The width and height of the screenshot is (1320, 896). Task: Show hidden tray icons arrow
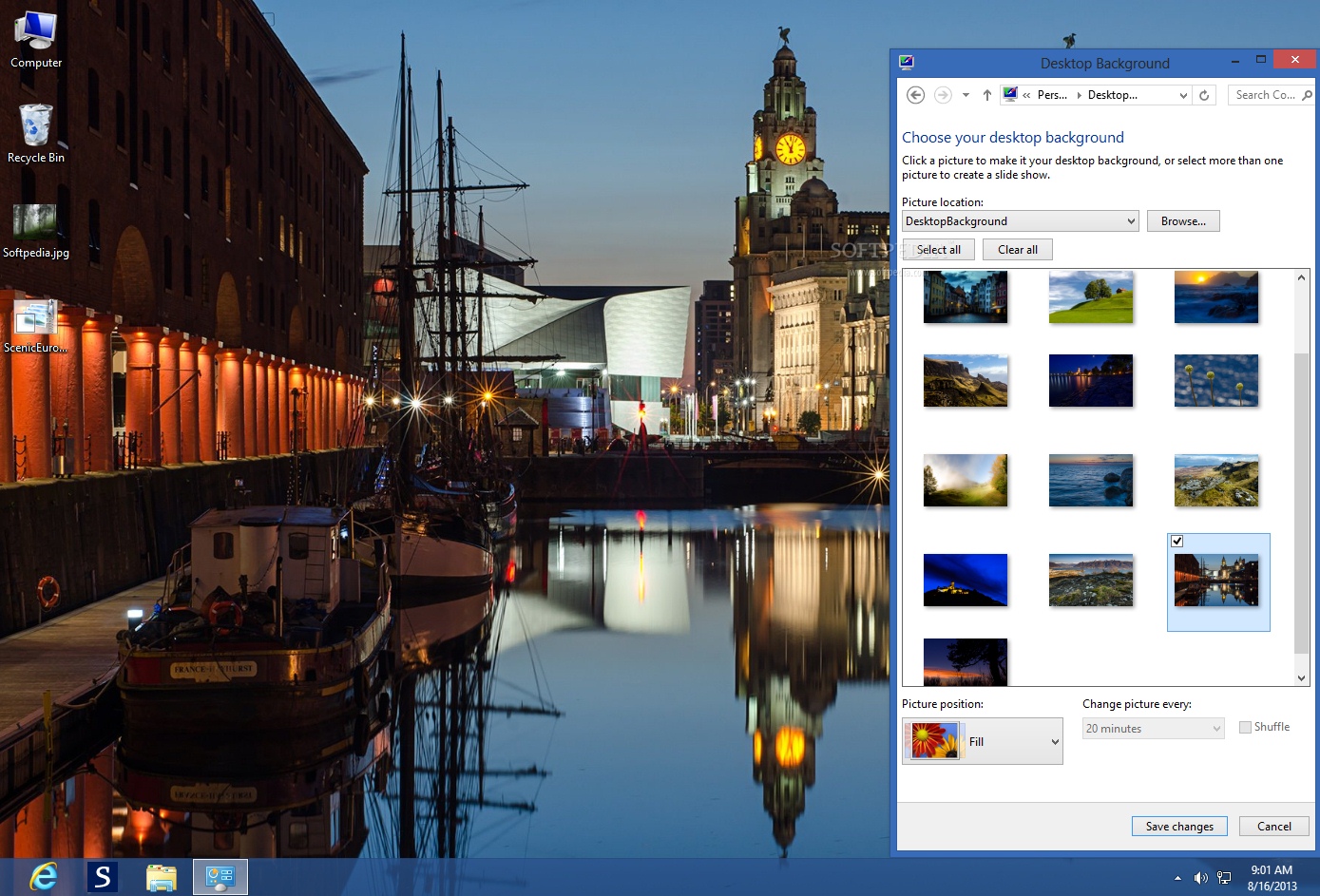(x=1177, y=878)
